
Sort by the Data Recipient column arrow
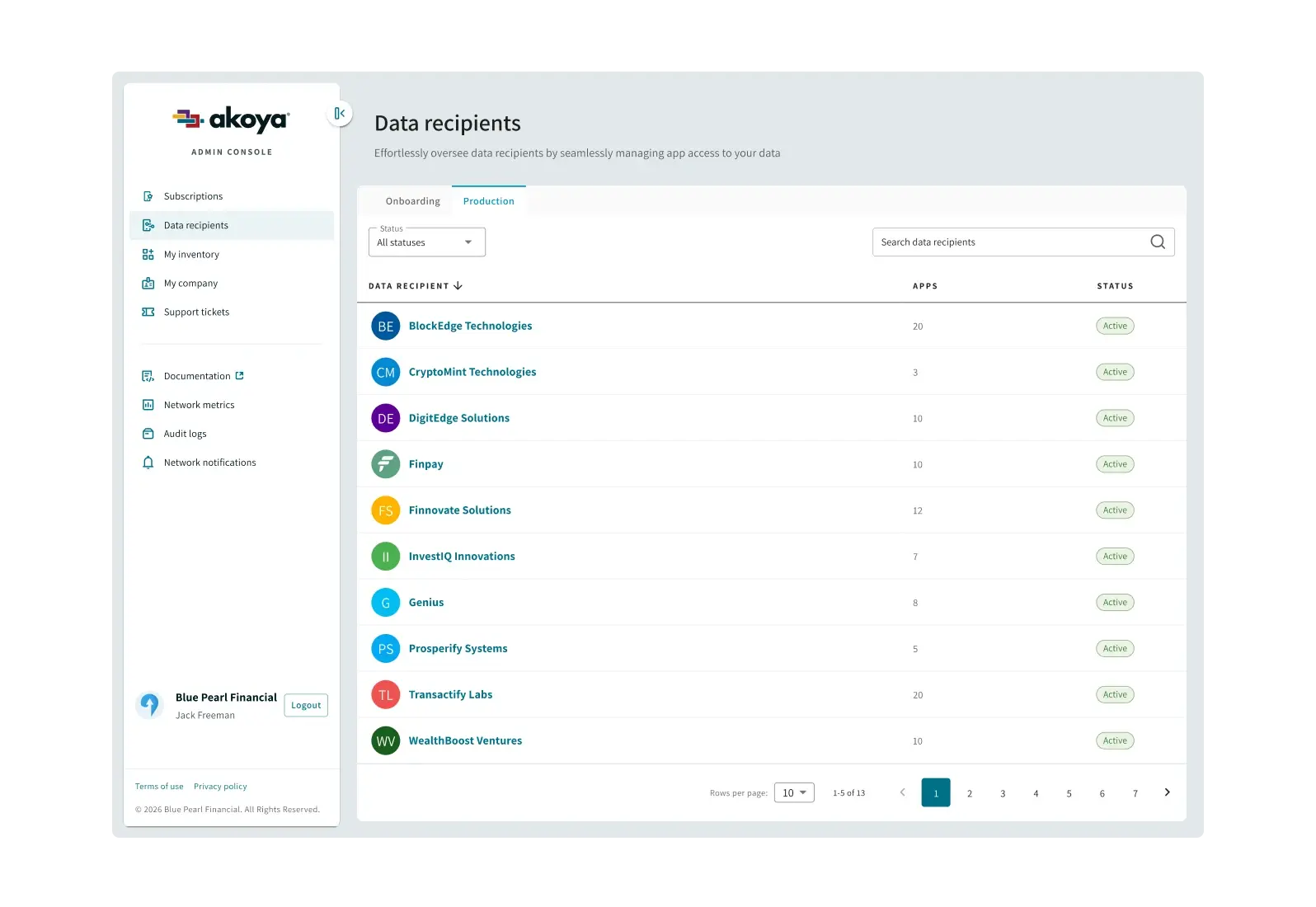coord(458,286)
